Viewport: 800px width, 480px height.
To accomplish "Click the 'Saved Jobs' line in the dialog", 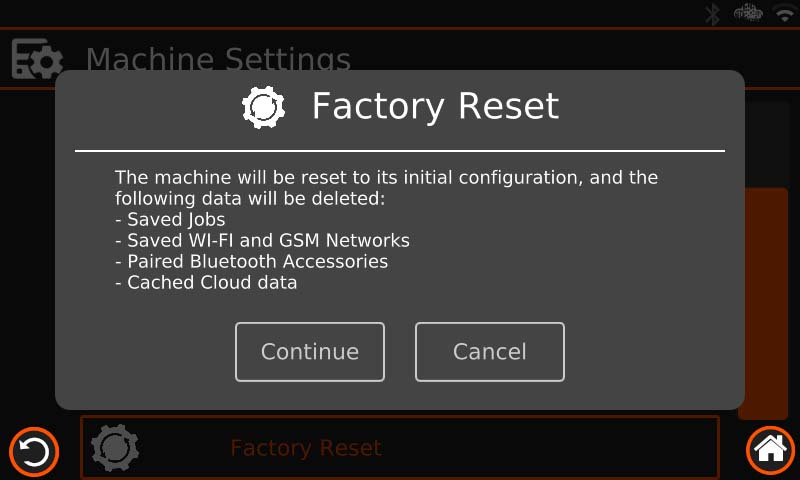I will tap(170, 219).
